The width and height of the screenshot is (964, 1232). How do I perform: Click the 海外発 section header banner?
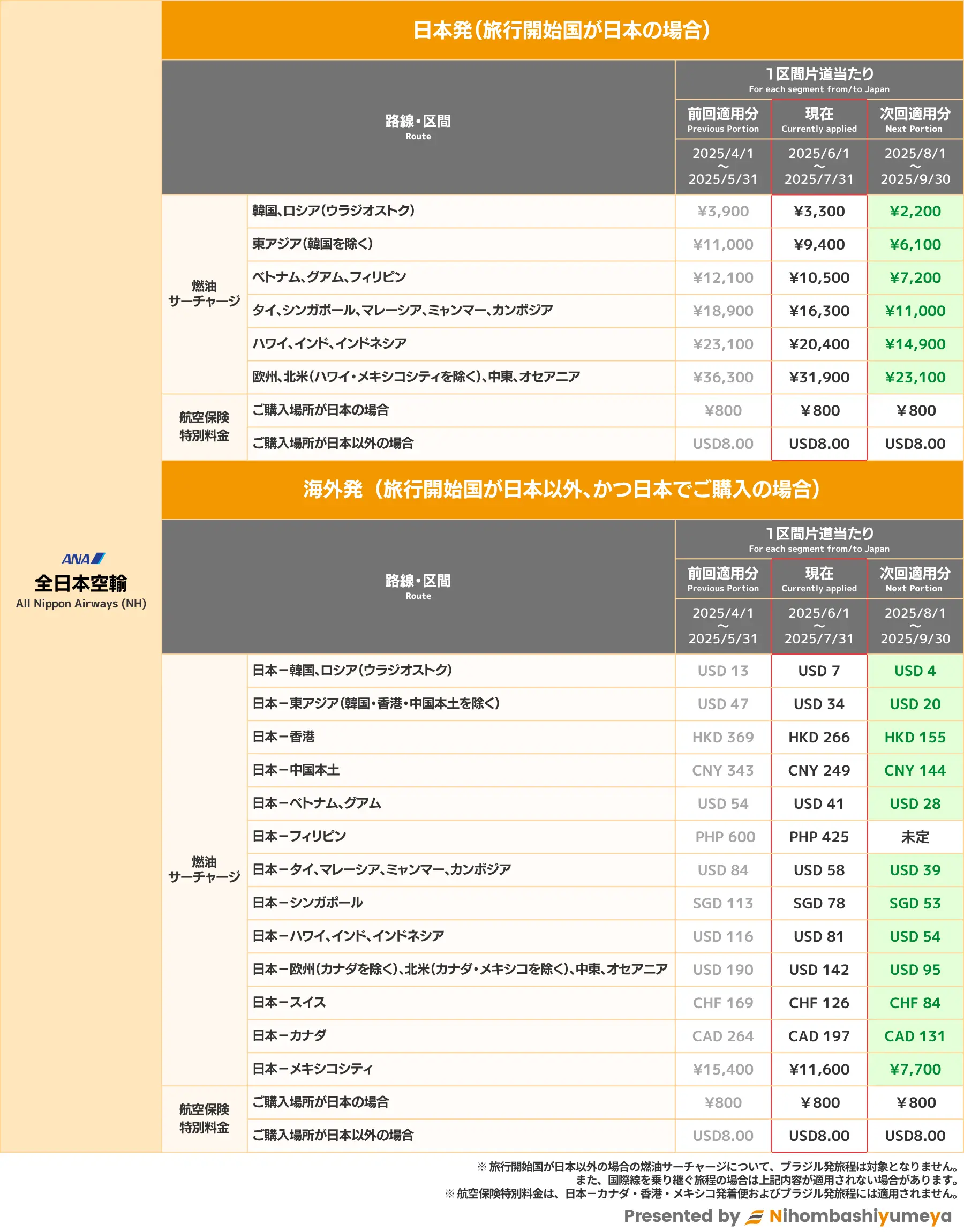click(562, 490)
